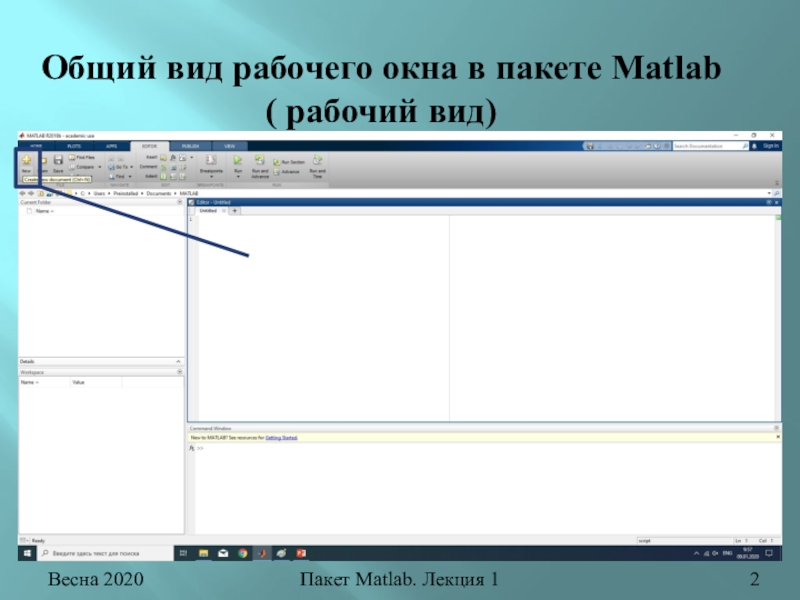The image size is (800, 600).
Task: Click the Search Documentation magnifier icon
Action: 744,146
